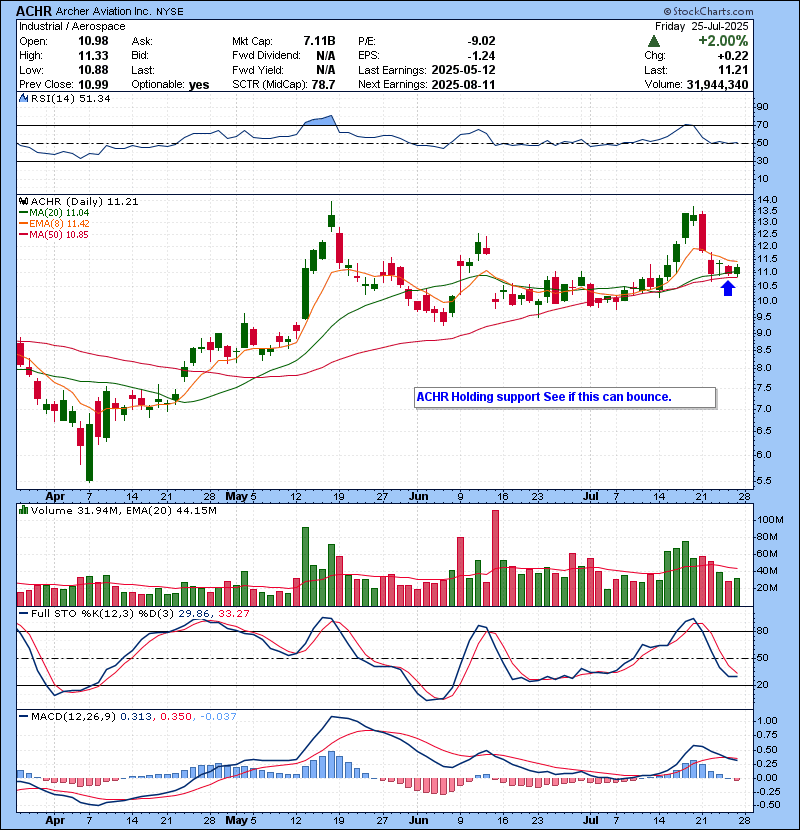The width and height of the screenshot is (800, 830).
Task: Click the Archer Aviation Inc. company name
Action: [x=103, y=11]
